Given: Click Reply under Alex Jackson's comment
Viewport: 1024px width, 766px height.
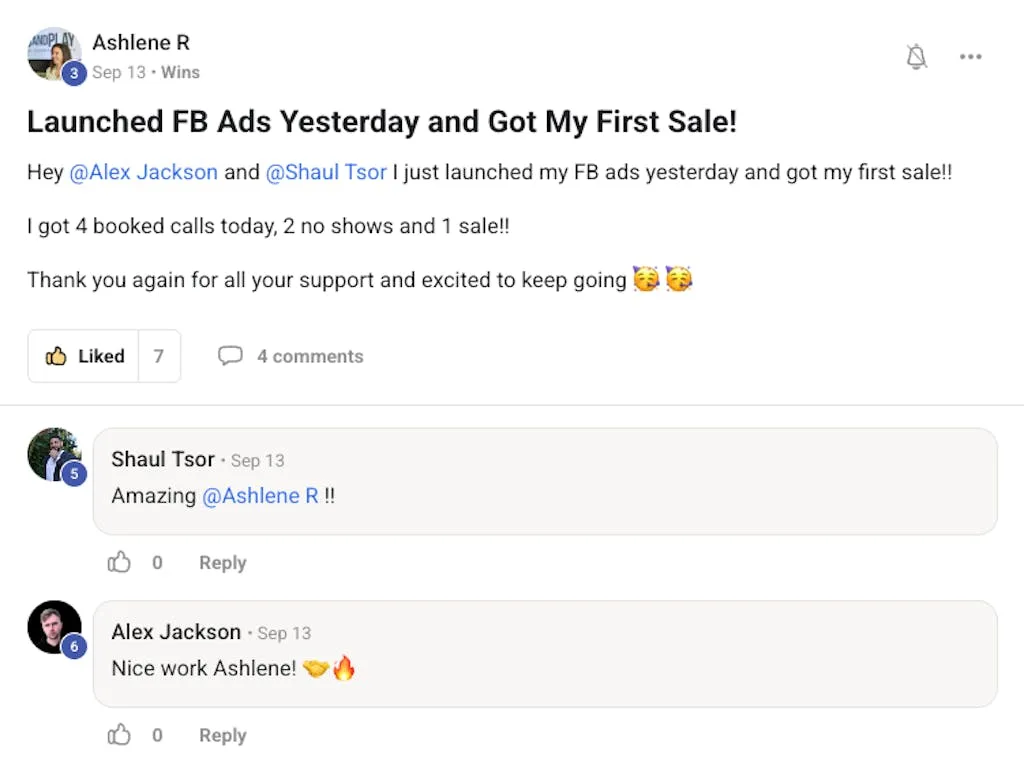Looking at the screenshot, I should pos(222,735).
